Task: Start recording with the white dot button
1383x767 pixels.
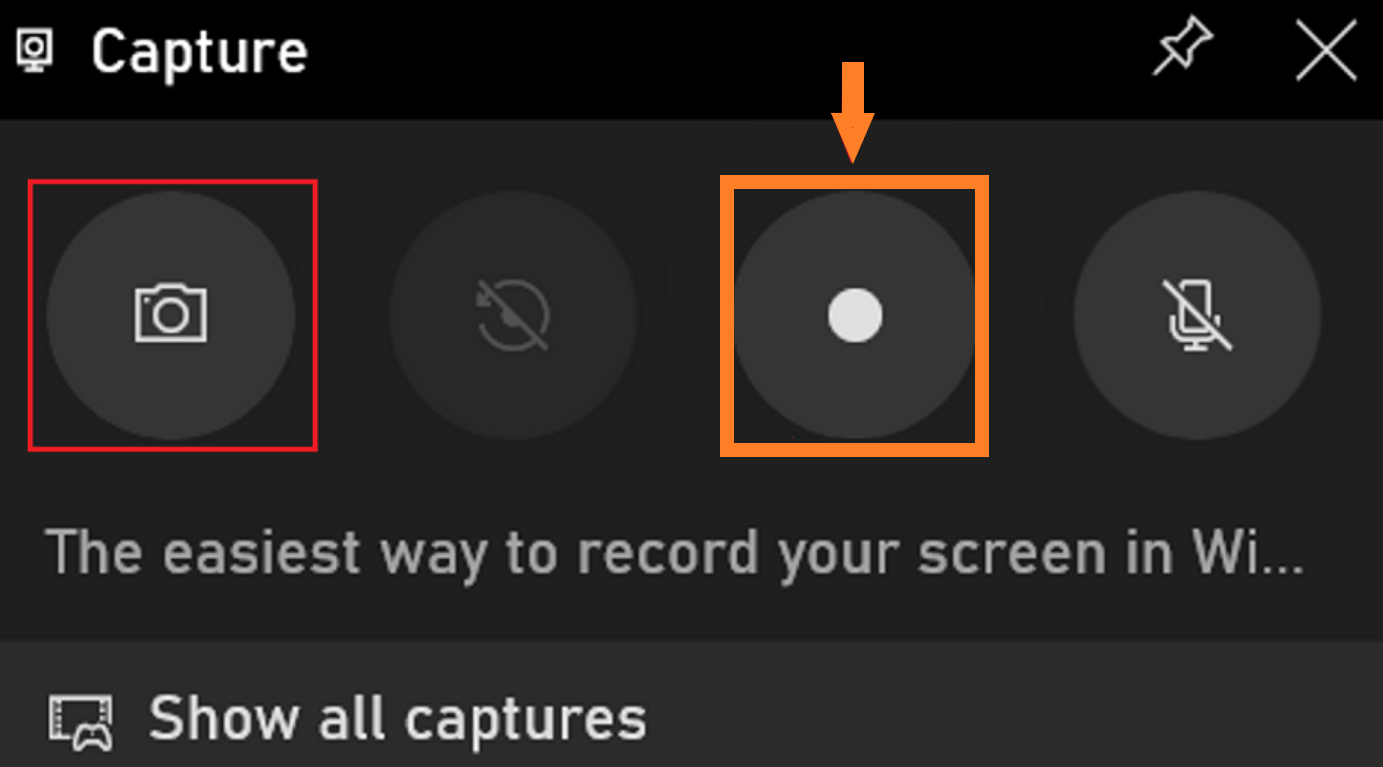Action: point(855,315)
